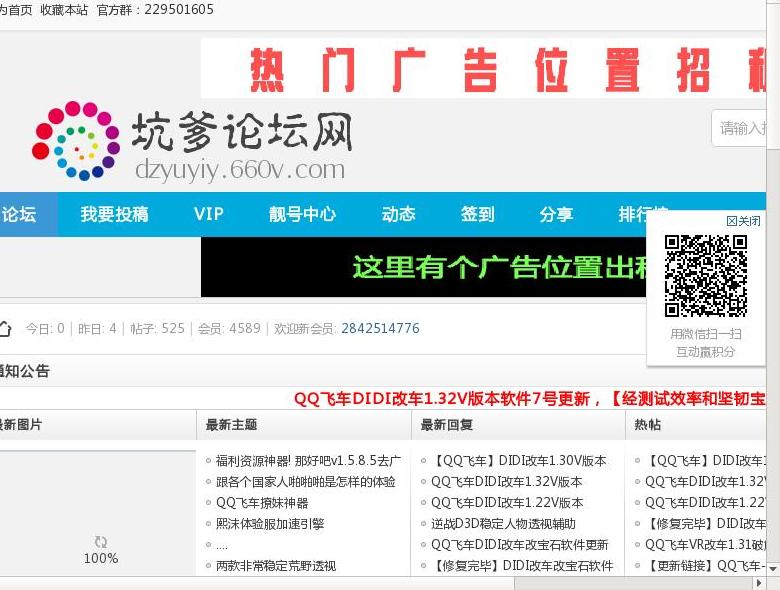Viewport: 780px width, 590px height.
Task: Open thread 两款非常稳定荒野透视
Action: (276, 566)
